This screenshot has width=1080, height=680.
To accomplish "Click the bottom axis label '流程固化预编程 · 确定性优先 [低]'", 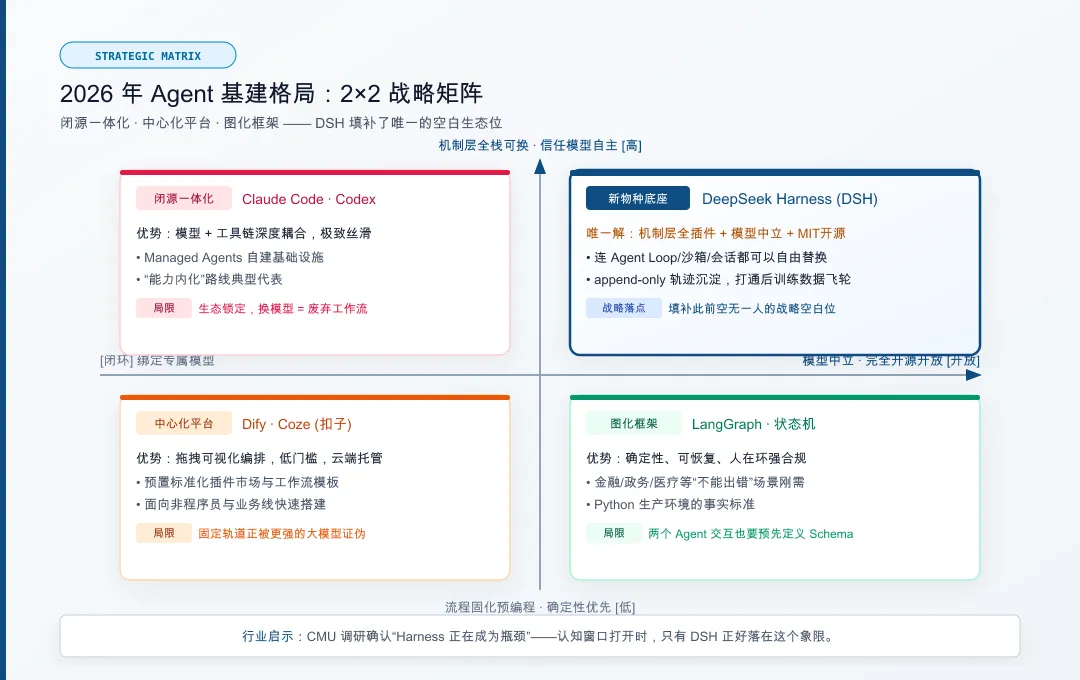I will pos(540,607).
